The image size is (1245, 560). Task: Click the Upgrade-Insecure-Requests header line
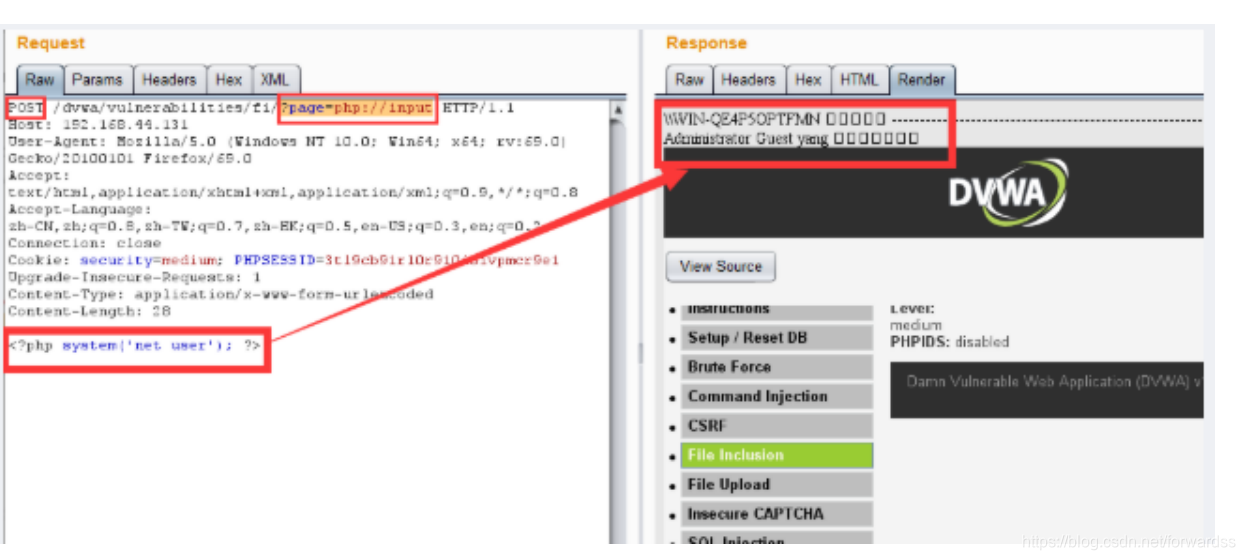click(134, 277)
